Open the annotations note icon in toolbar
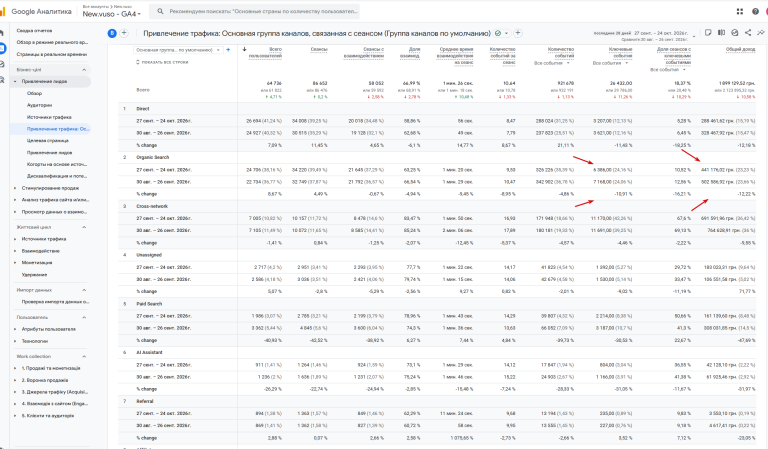The height and width of the screenshot is (449, 768). tap(708, 33)
